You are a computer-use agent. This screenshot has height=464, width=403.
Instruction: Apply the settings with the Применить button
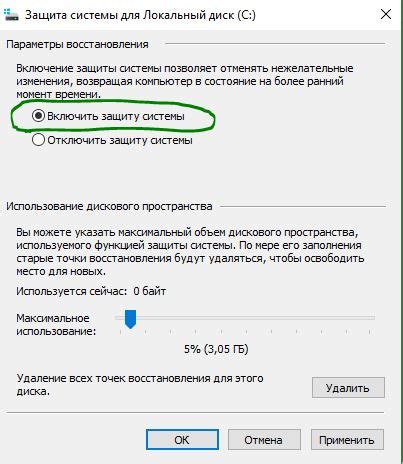[x=347, y=440]
